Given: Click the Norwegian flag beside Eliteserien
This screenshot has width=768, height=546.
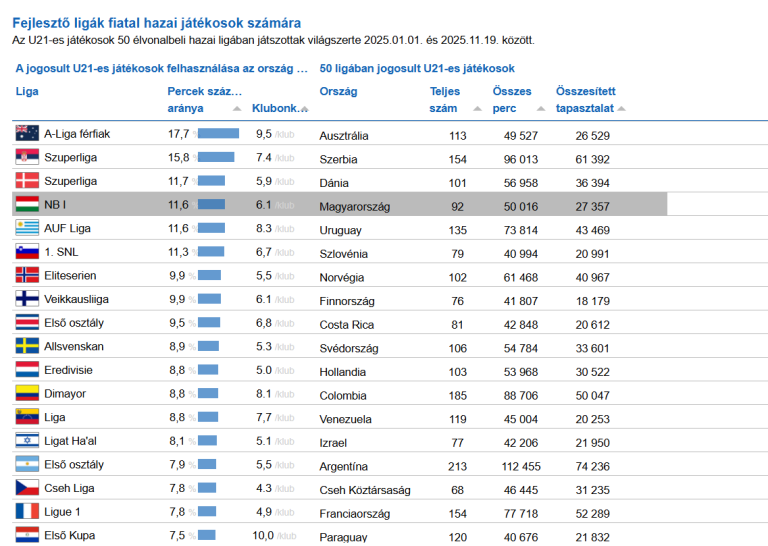Looking at the screenshot, I should point(27,275).
